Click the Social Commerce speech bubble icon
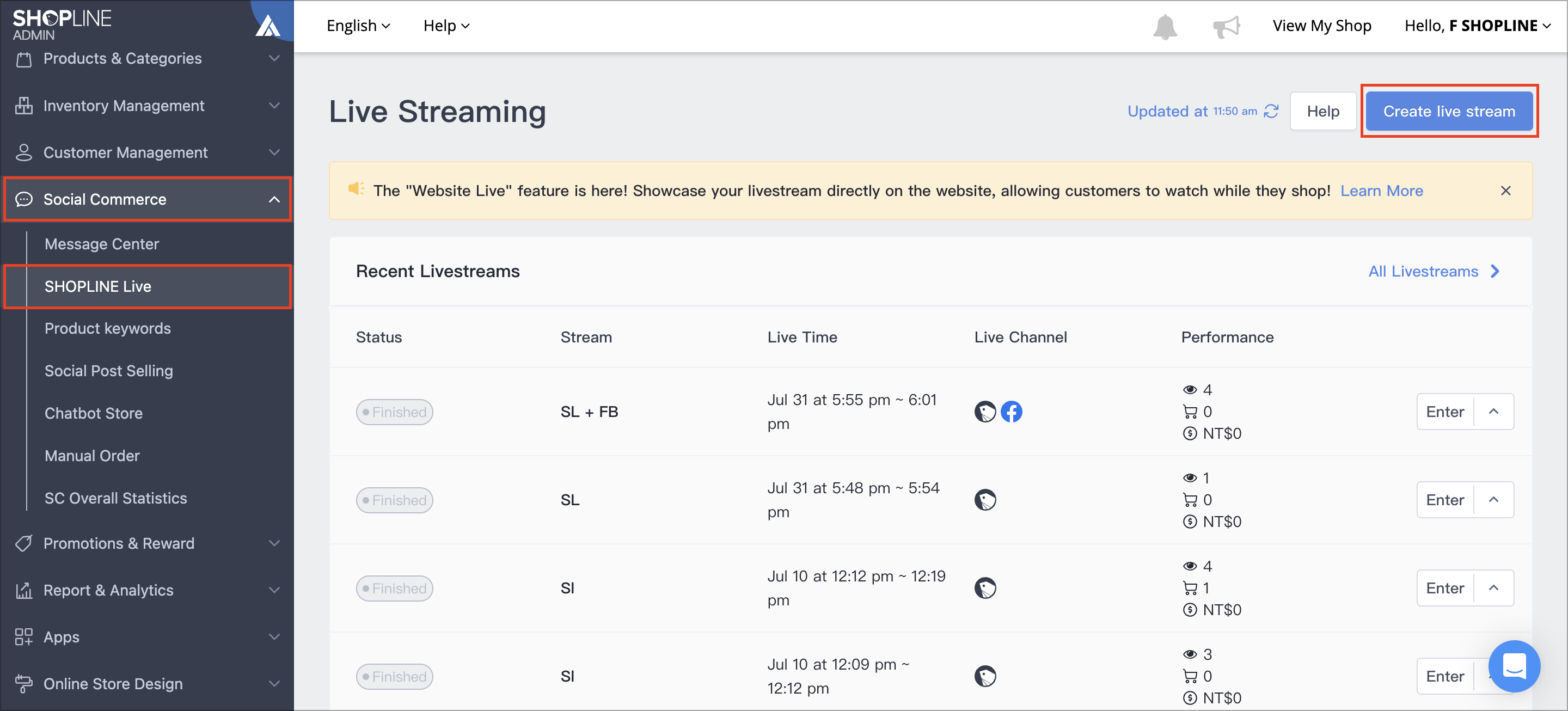The image size is (1568, 711). (24, 200)
